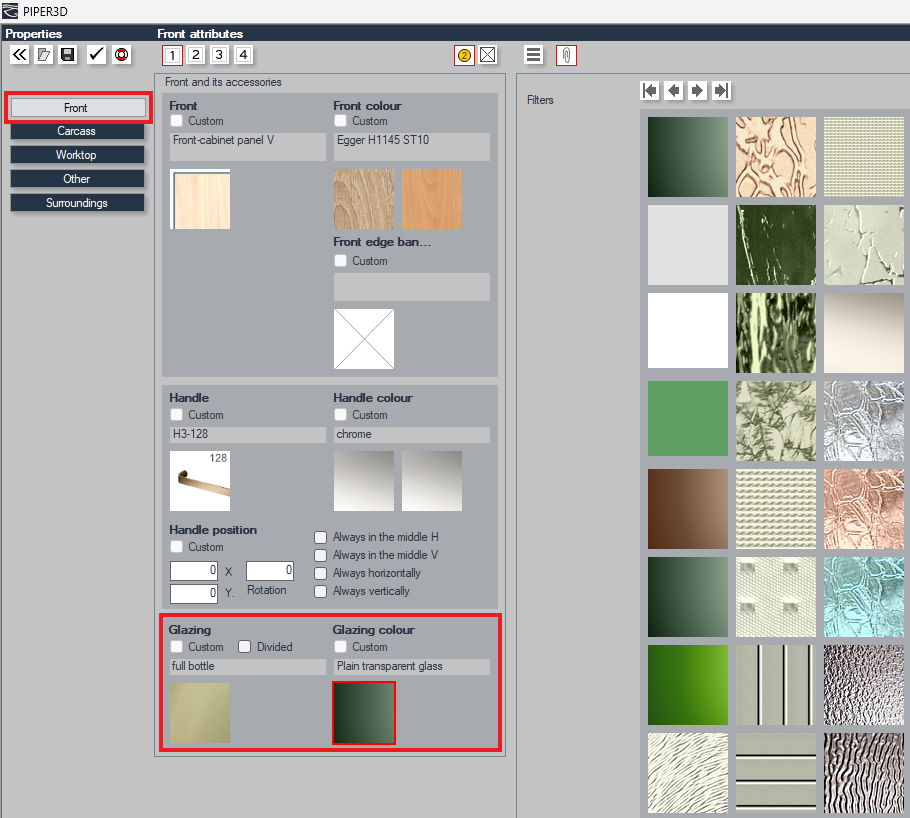Viewport: 910px width, 818px height.
Task: Click the hamburger list view icon
Action: tap(533, 55)
